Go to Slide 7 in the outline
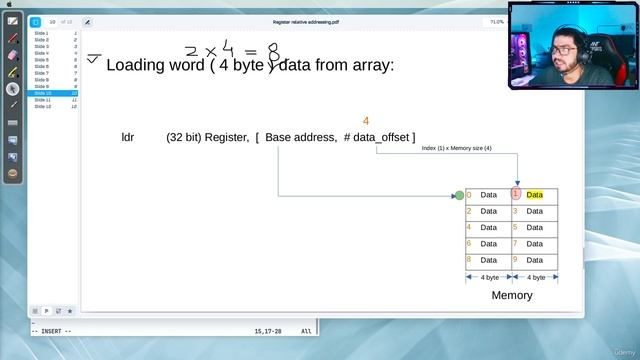The height and width of the screenshot is (360, 640). (53, 73)
